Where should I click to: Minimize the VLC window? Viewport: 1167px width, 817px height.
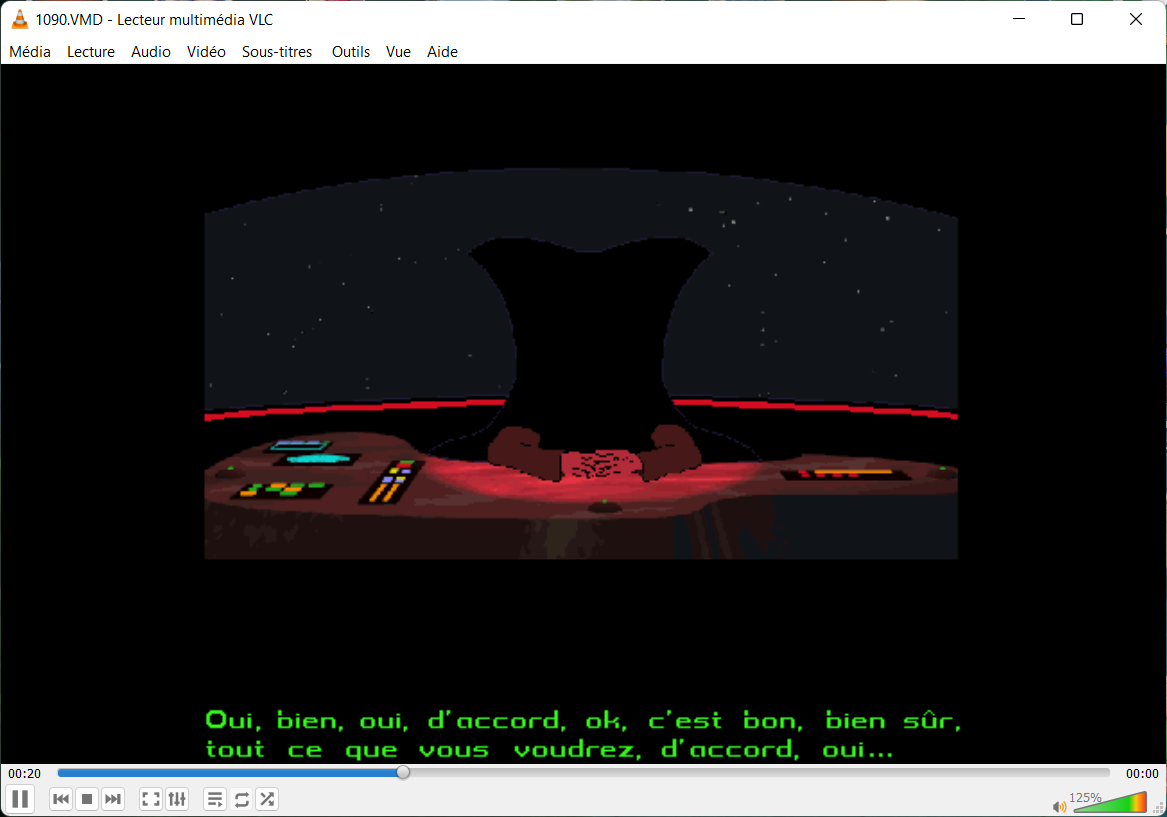(1019, 19)
